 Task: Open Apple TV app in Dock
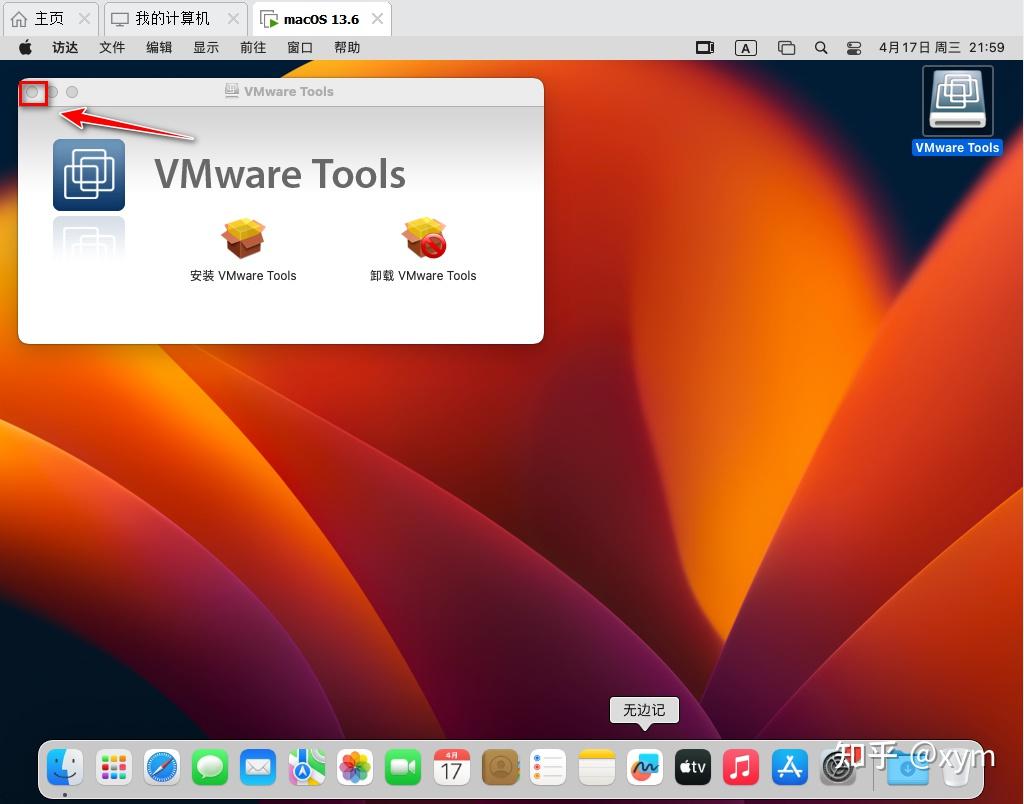click(693, 767)
